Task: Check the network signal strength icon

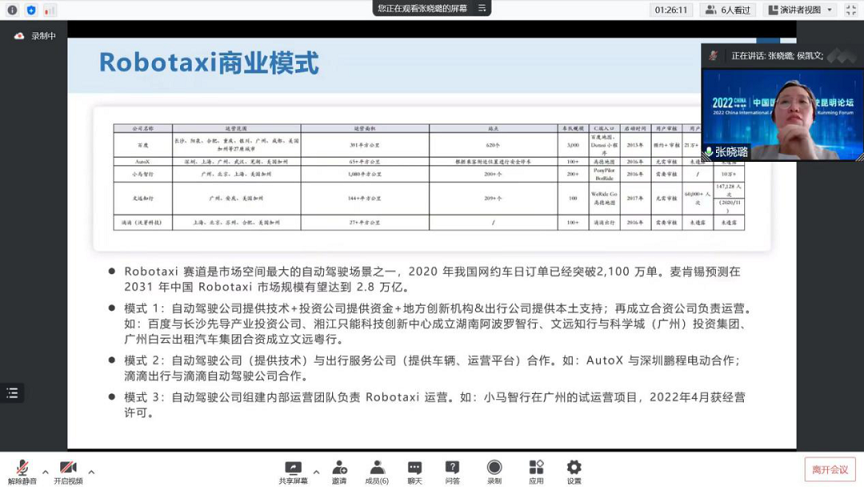Action: pos(49,10)
